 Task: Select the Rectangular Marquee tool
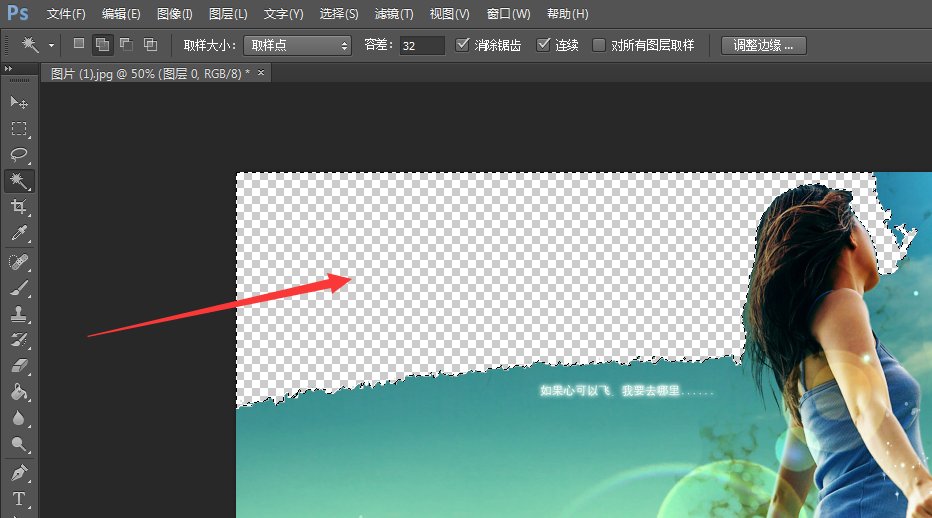(x=19, y=128)
